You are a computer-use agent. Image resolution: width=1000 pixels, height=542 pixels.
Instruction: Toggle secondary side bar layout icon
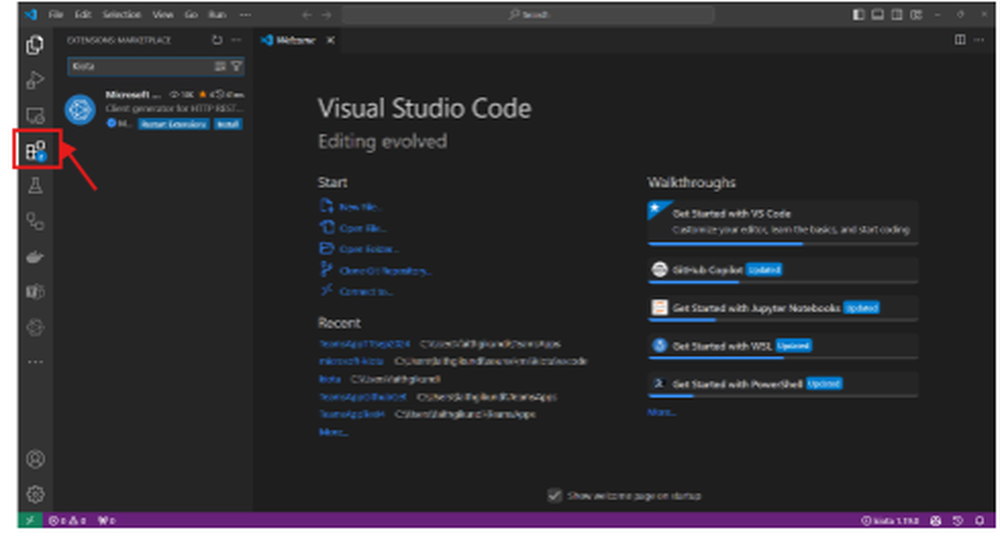point(897,15)
